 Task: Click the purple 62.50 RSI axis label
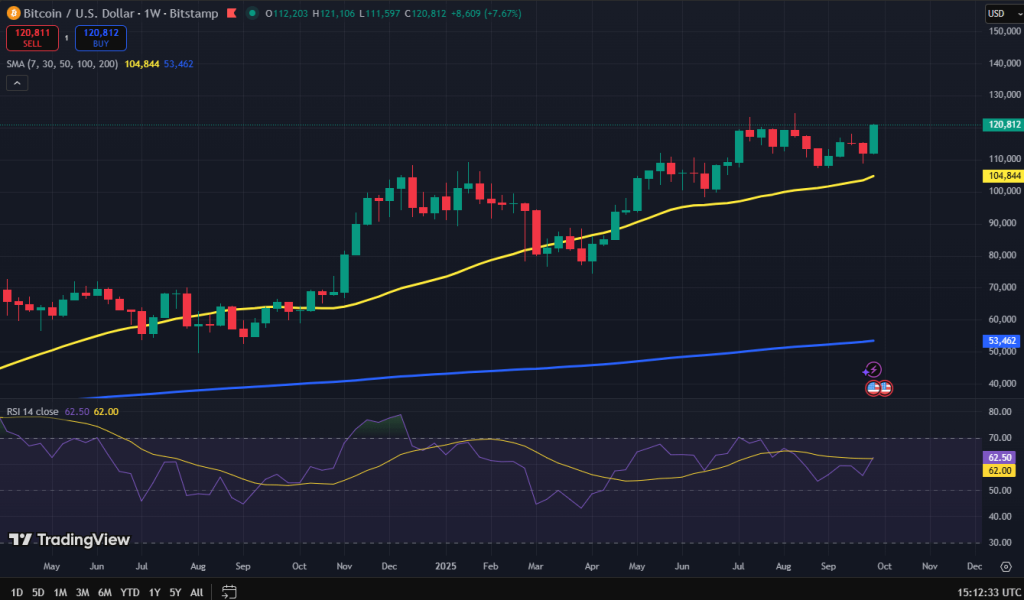[x=999, y=458]
